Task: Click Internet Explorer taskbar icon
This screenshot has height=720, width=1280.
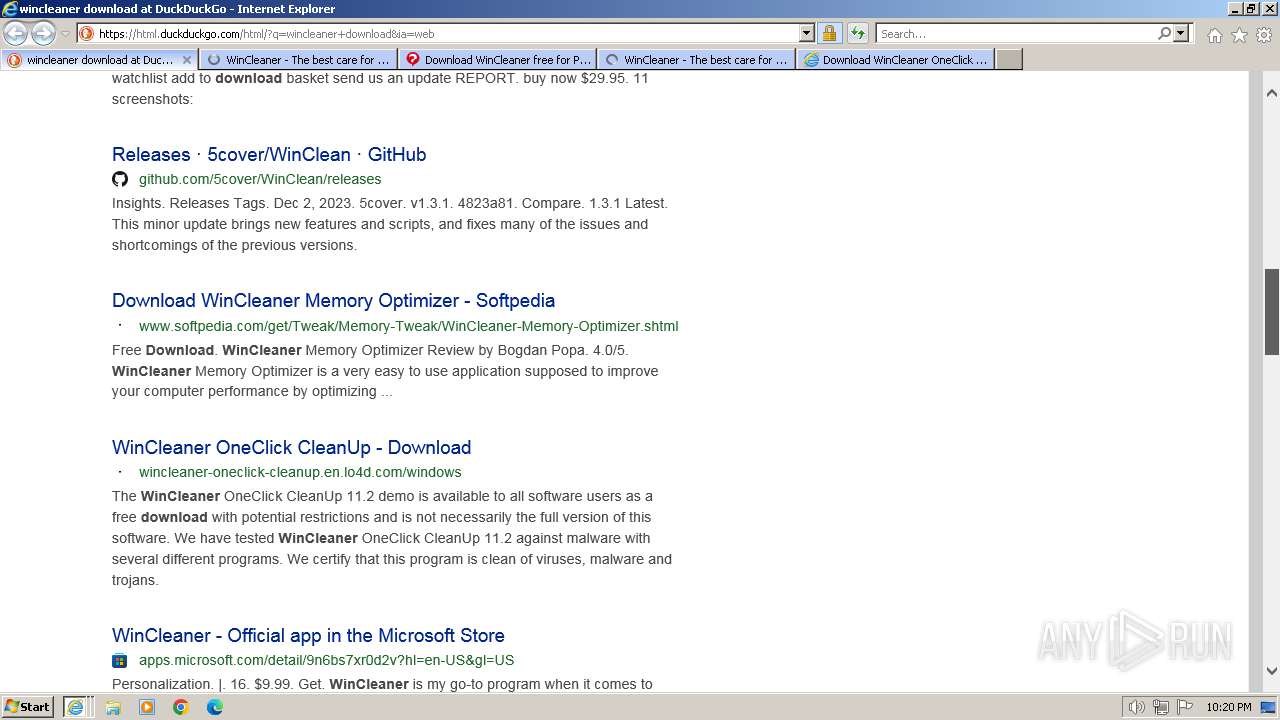Action: [75, 707]
